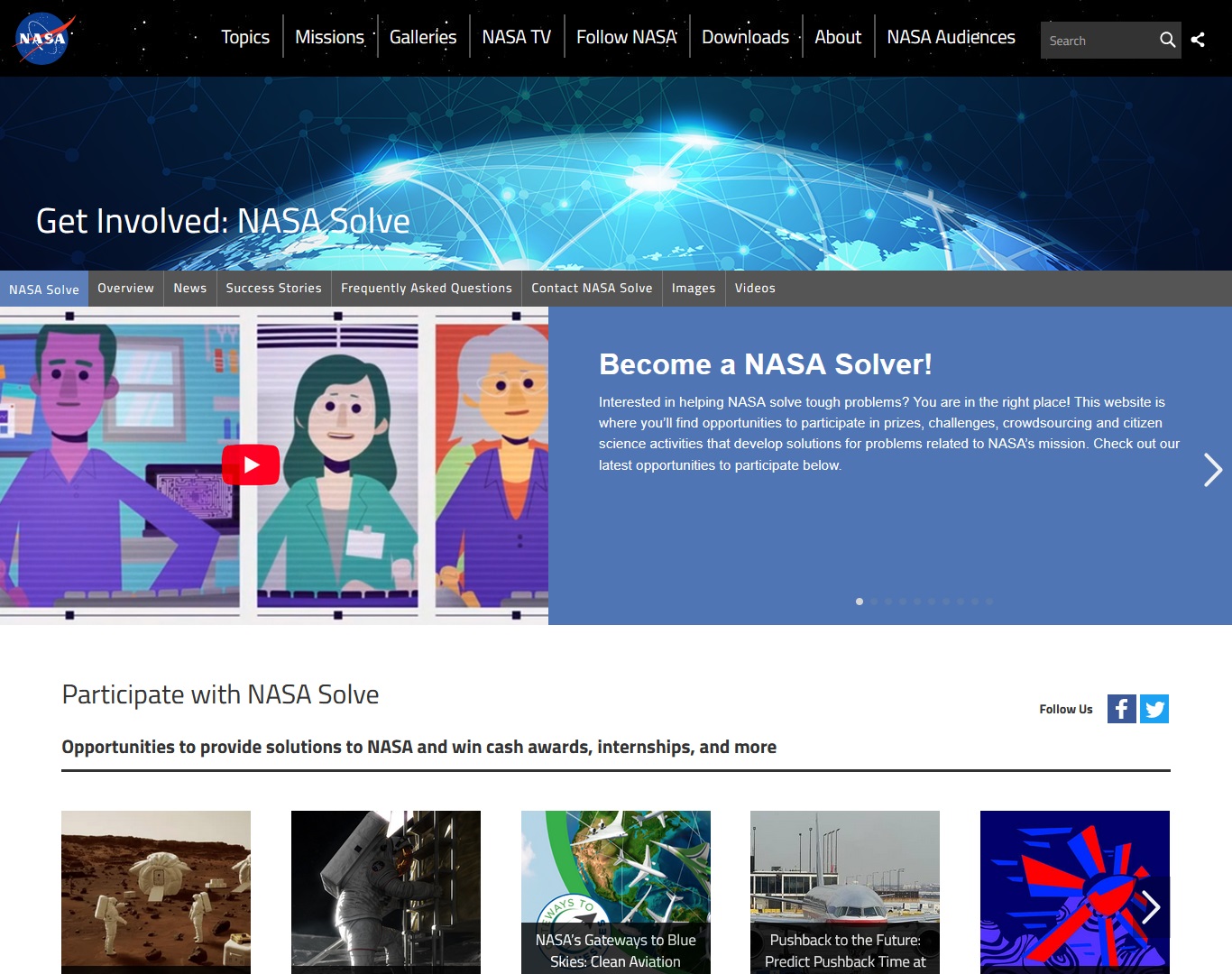Go to Contact NASA Solve page

tap(592, 289)
